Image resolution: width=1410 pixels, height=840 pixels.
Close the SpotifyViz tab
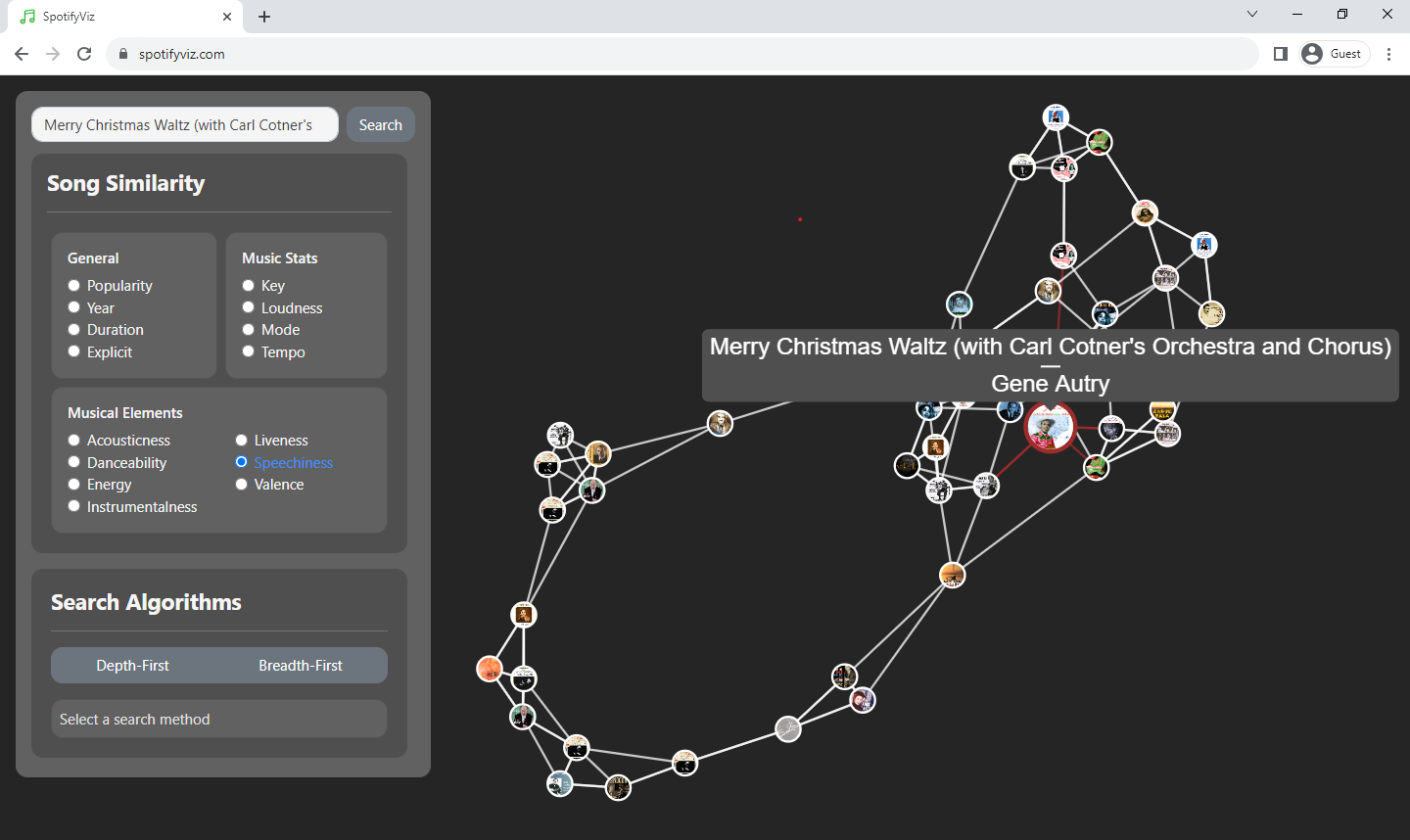(x=227, y=17)
